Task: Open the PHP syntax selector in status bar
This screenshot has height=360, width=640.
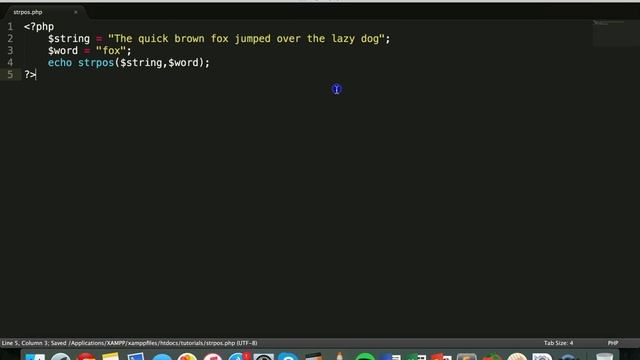Action: point(613,343)
